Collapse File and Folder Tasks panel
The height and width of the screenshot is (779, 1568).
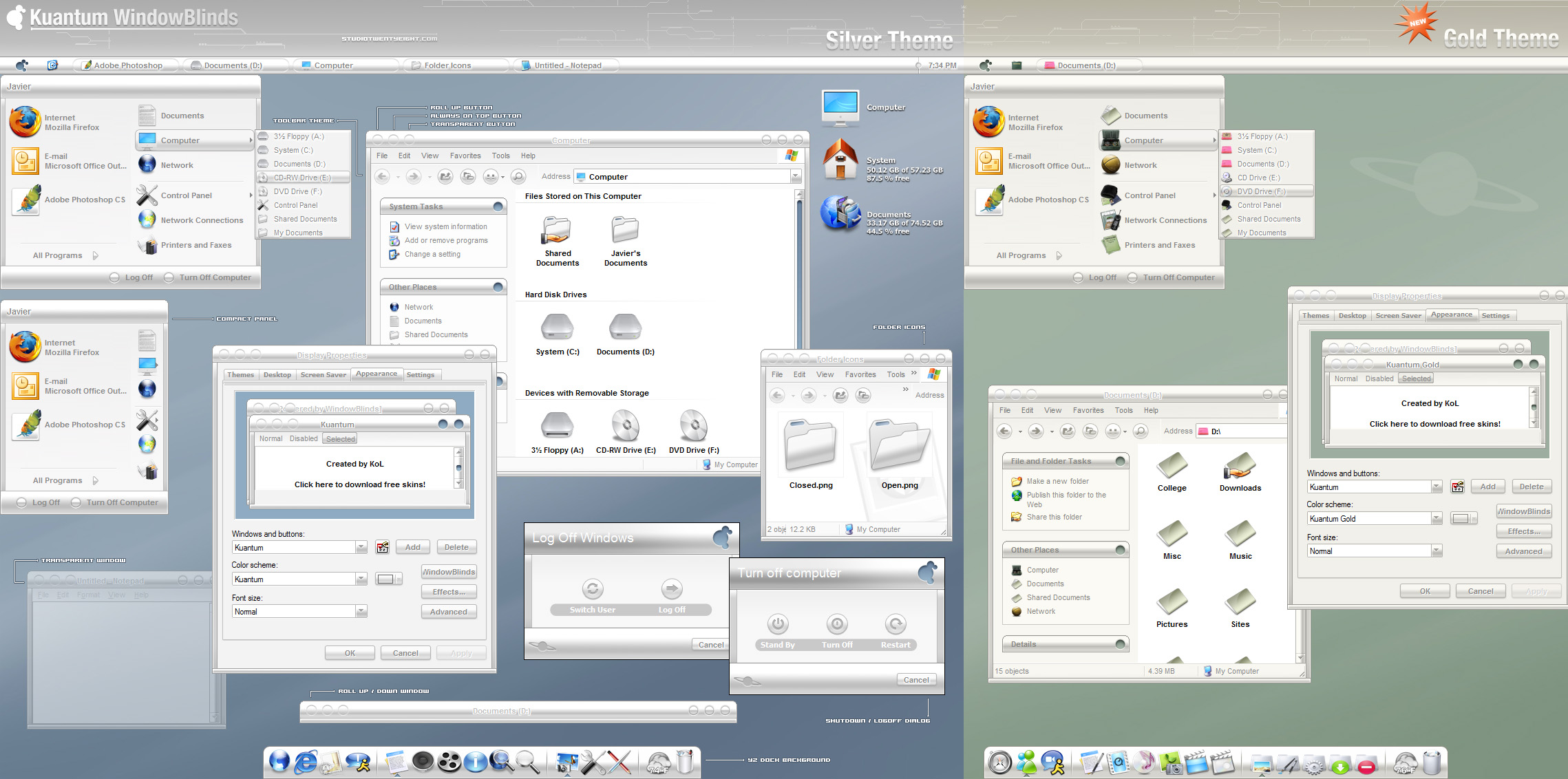click(x=1121, y=461)
